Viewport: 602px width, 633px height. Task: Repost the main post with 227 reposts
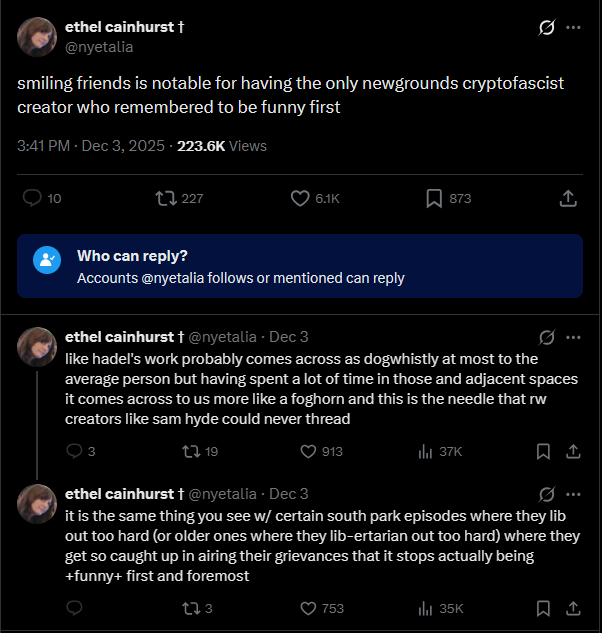166,198
